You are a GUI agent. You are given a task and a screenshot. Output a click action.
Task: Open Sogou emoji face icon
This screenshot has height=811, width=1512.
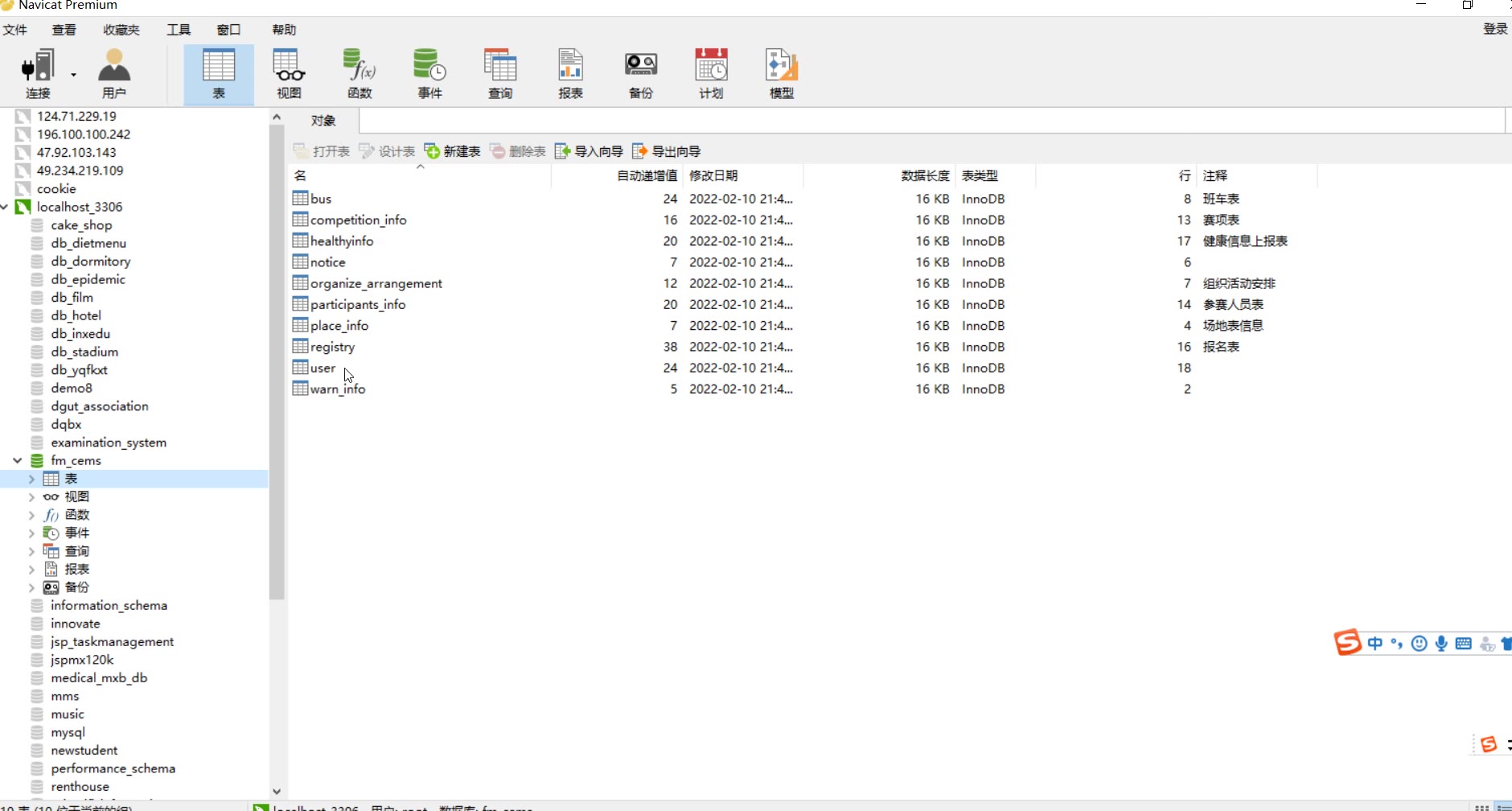click(x=1420, y=643)
